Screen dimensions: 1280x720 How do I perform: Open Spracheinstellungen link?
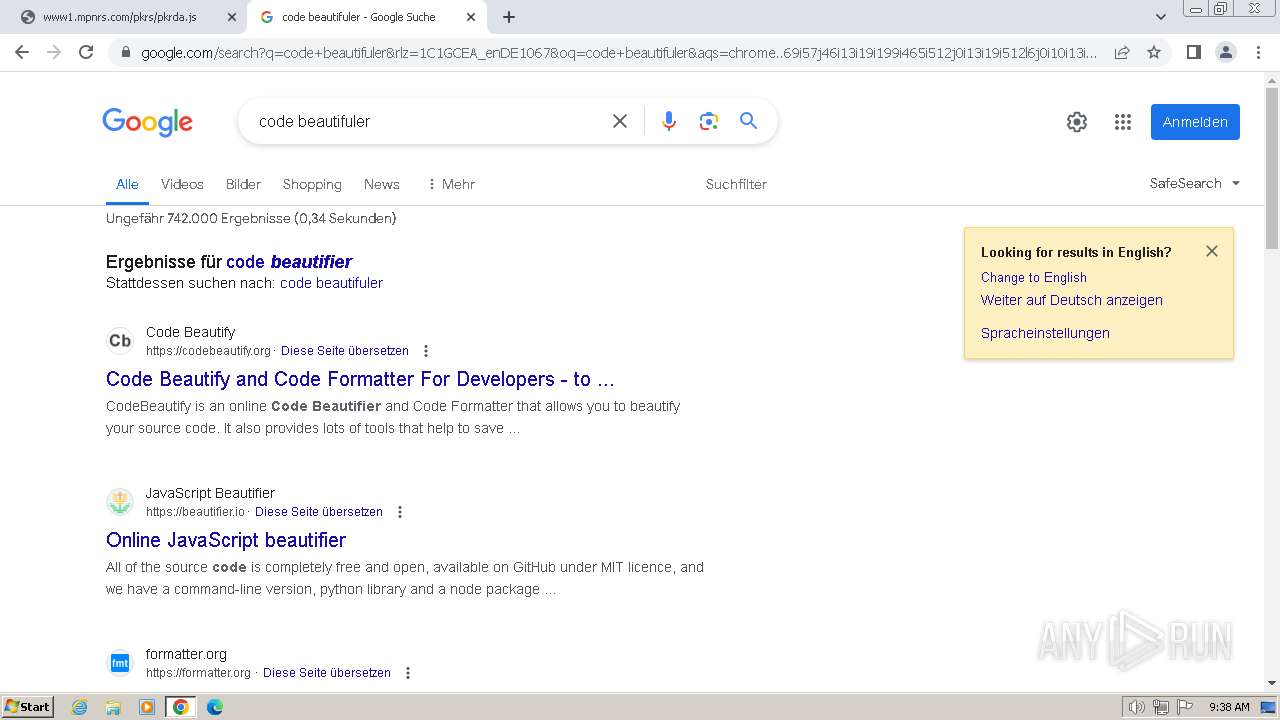pos(1045,333)
